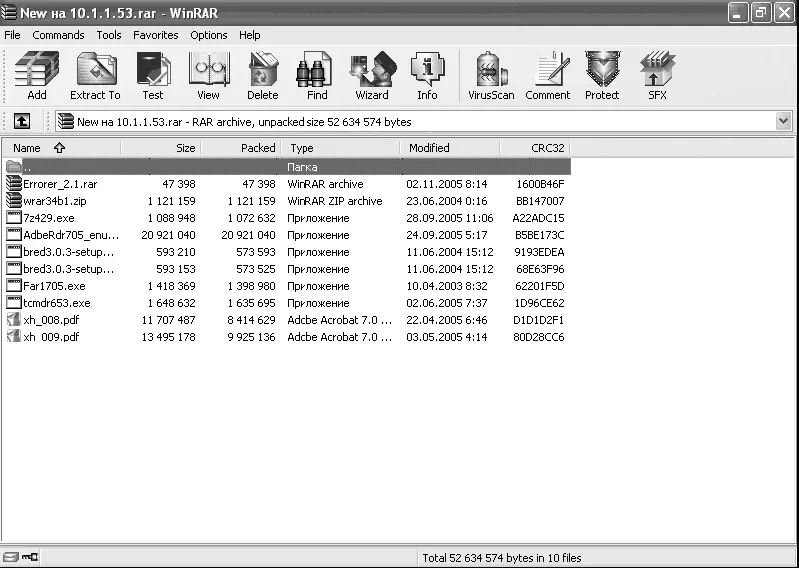This screenshot has height=568, width=799.
Task: Click the Protect archive icon
Action: coord(602,76)
